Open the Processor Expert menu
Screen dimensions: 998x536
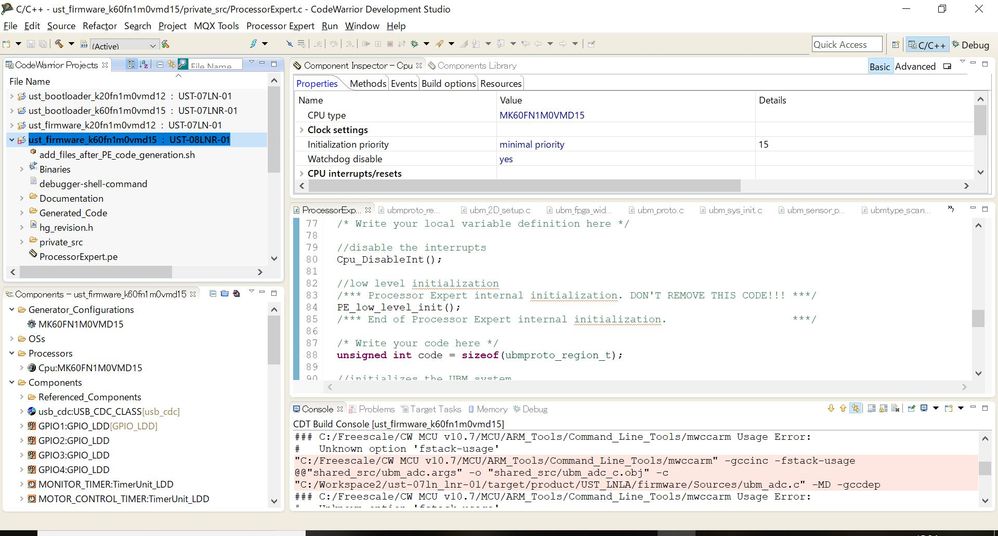(280, 25)
